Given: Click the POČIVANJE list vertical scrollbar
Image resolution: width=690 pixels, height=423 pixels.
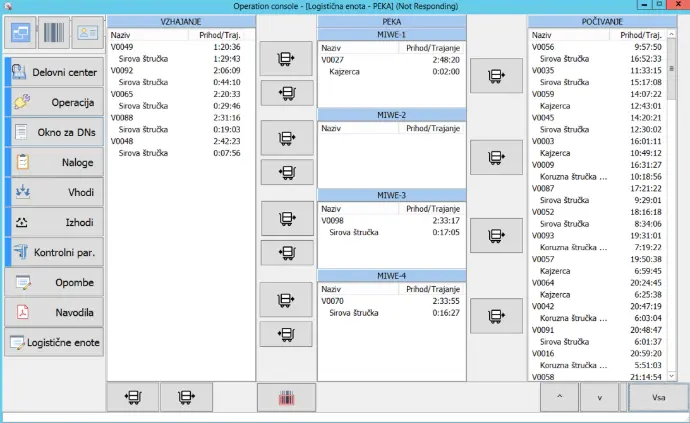Looking at the screenshot, I should pyautogui.click(x=683, y=200).
